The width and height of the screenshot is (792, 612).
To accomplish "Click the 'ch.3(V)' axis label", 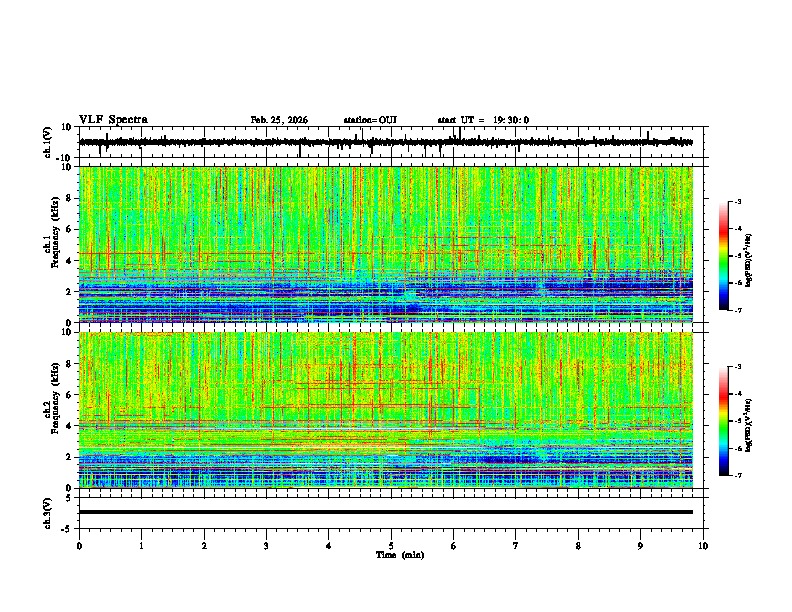I will point(48,513).
